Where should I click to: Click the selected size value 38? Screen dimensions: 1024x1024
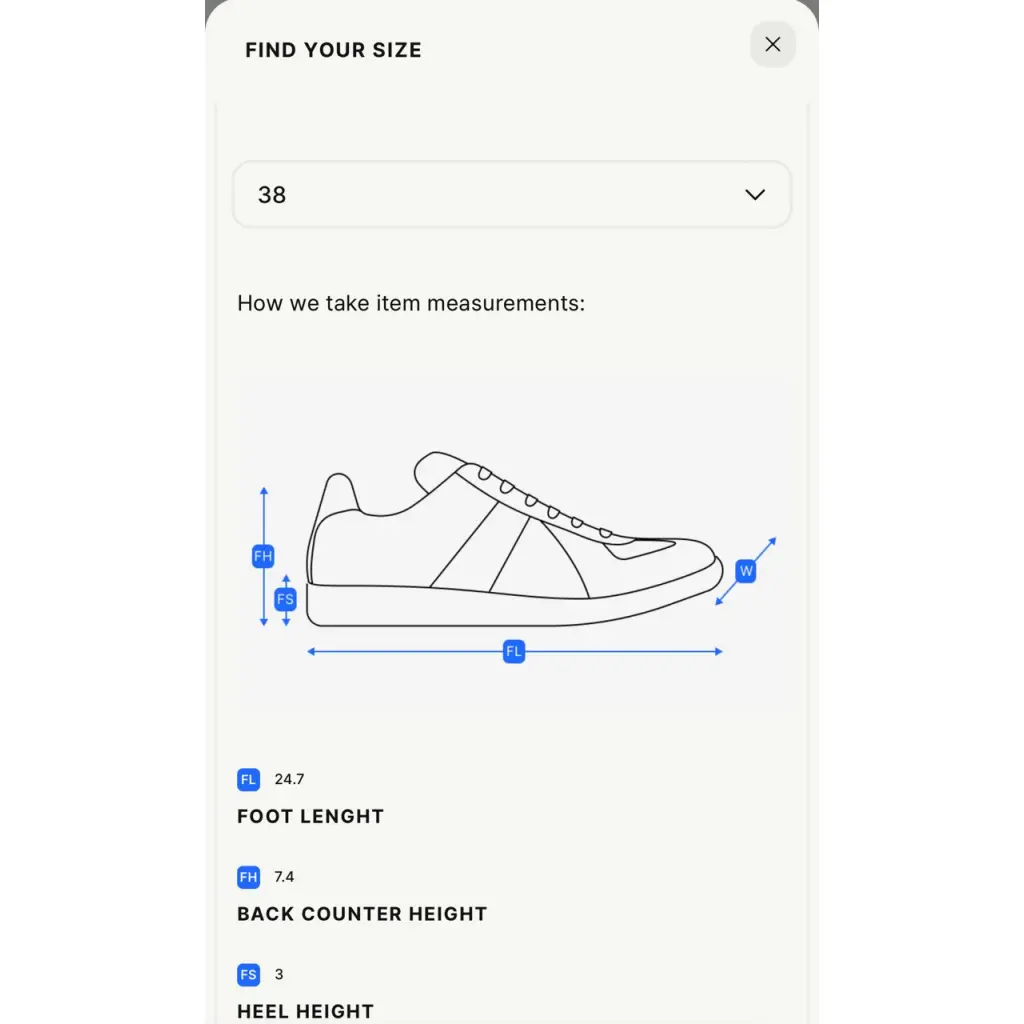coord(272,195)
